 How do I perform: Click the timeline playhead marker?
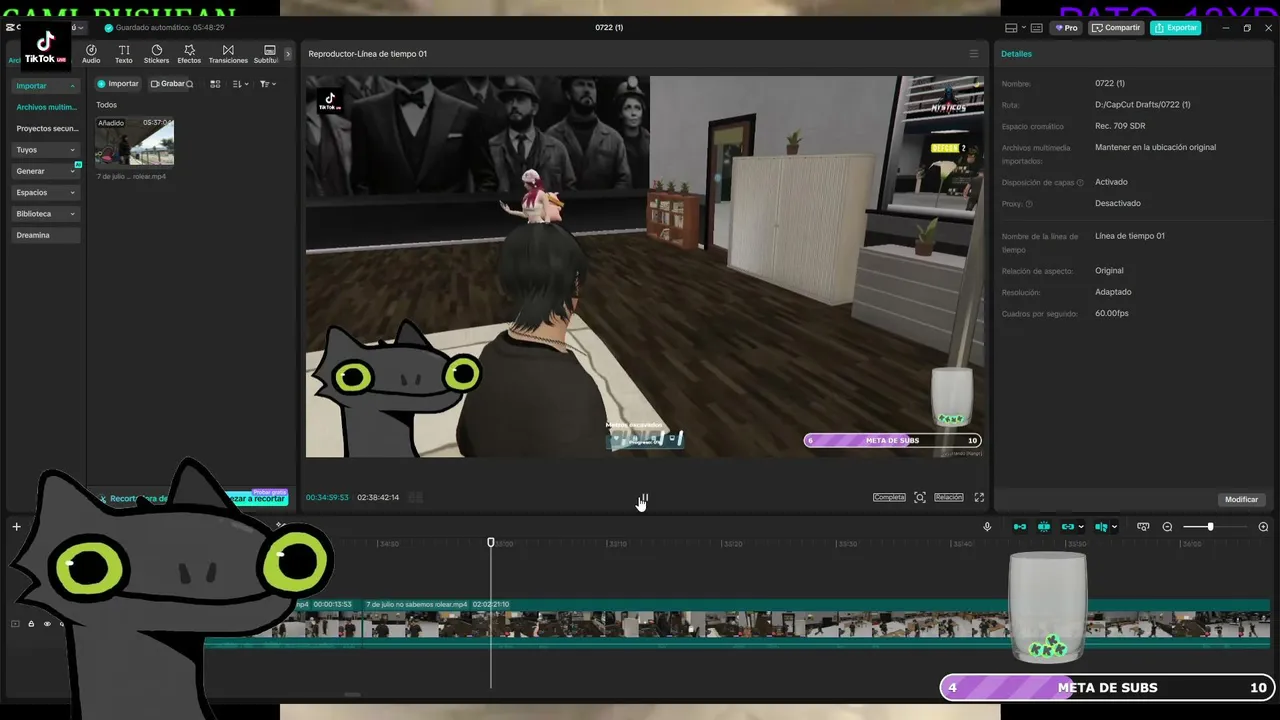pos(491,542)
